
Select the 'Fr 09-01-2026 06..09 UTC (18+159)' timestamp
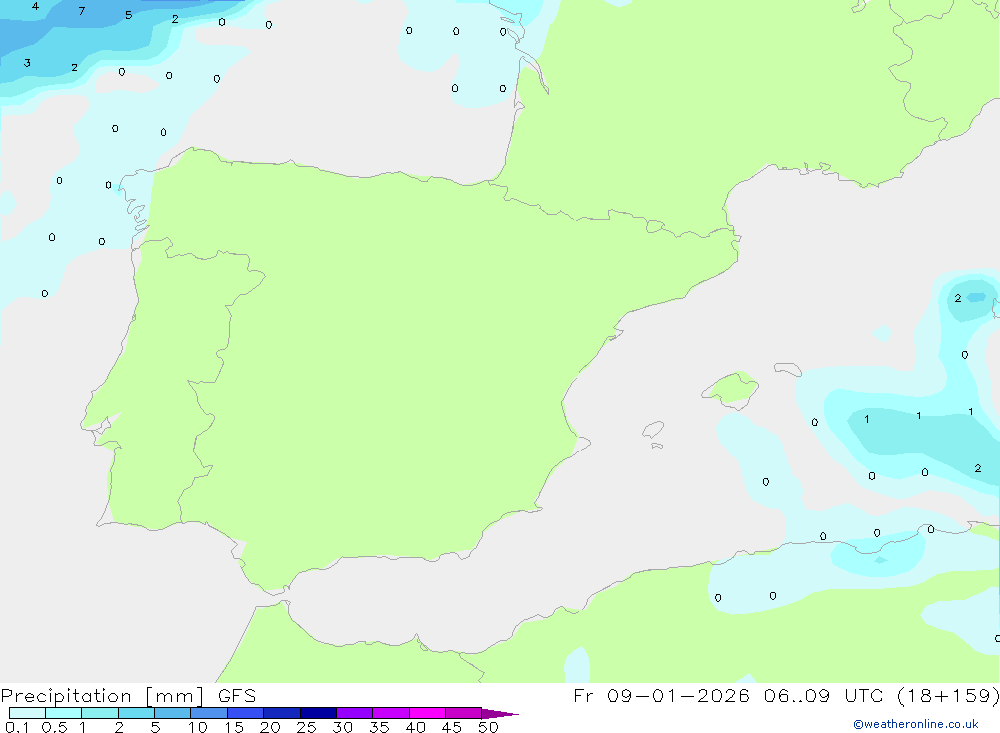786,695
